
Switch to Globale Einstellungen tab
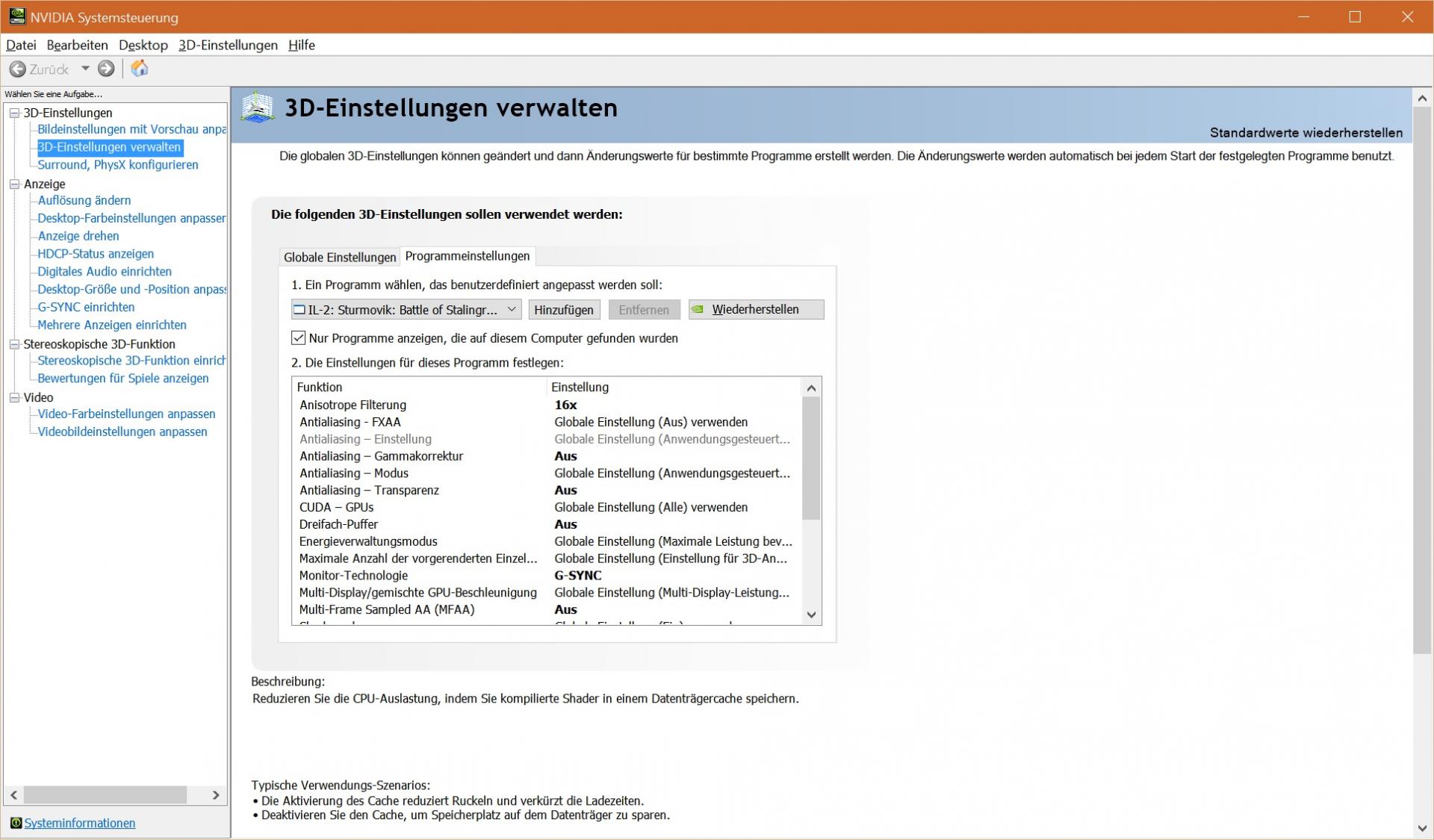pyautogui.click(x=340, y=257)
